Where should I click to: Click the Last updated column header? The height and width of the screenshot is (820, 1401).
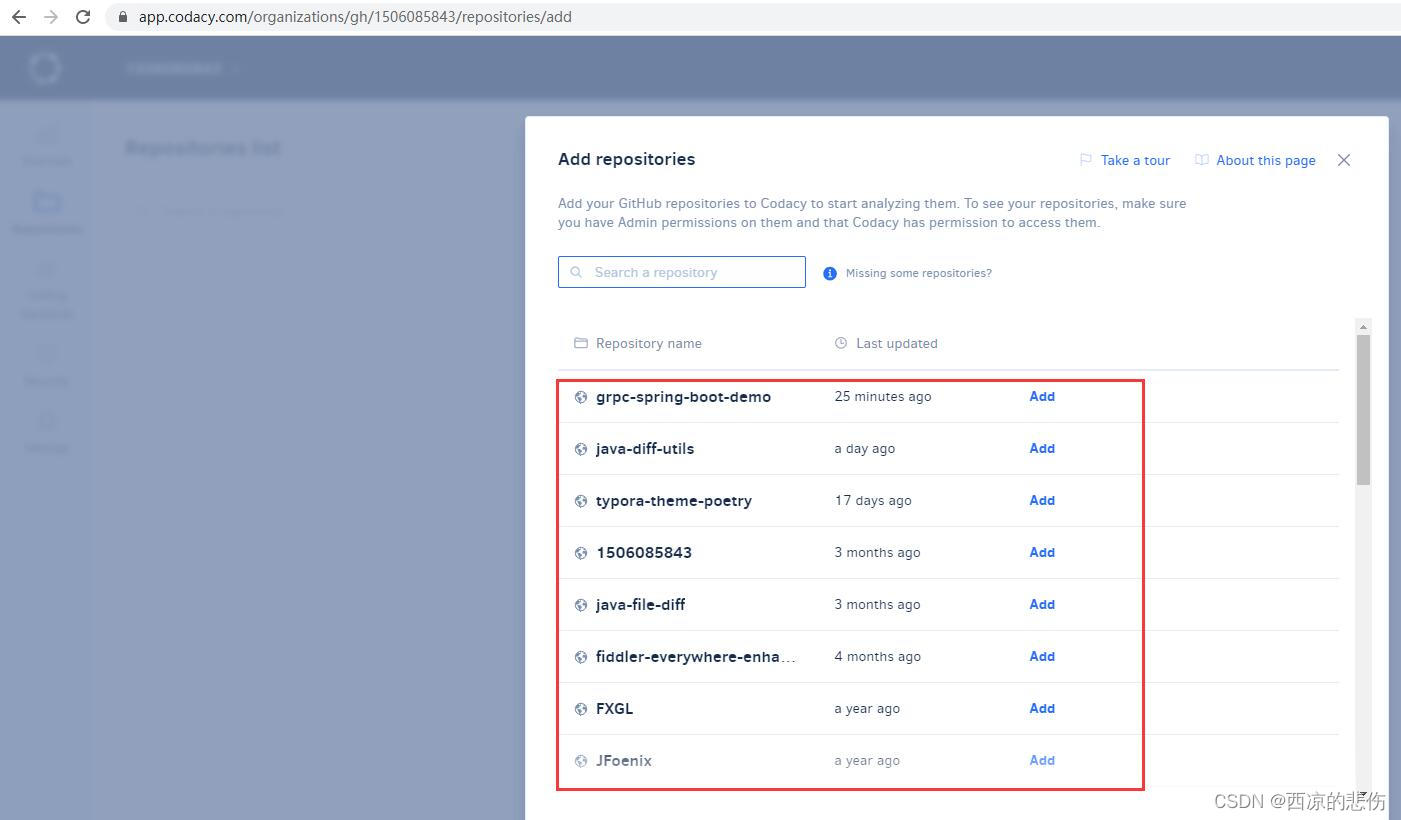tap(897, 343)
